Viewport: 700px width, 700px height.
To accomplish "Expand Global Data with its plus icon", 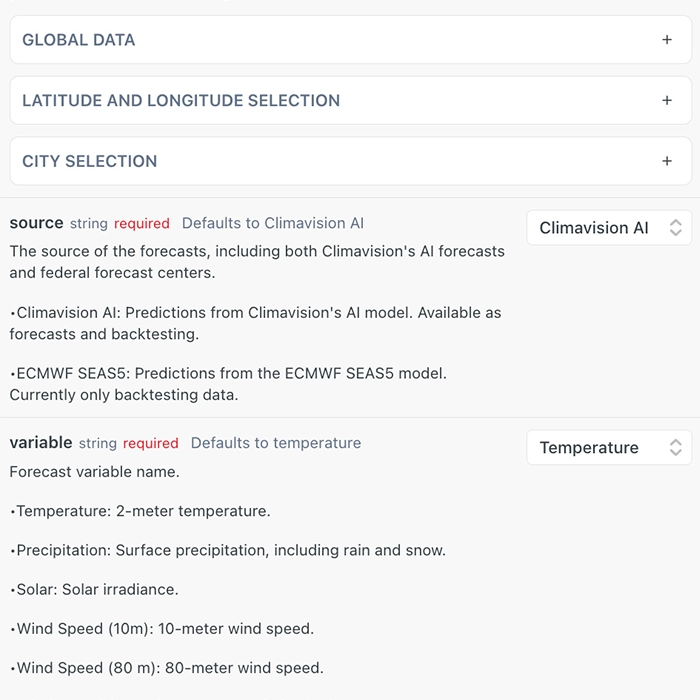I will pyautogui.click(x=667, y=40).
